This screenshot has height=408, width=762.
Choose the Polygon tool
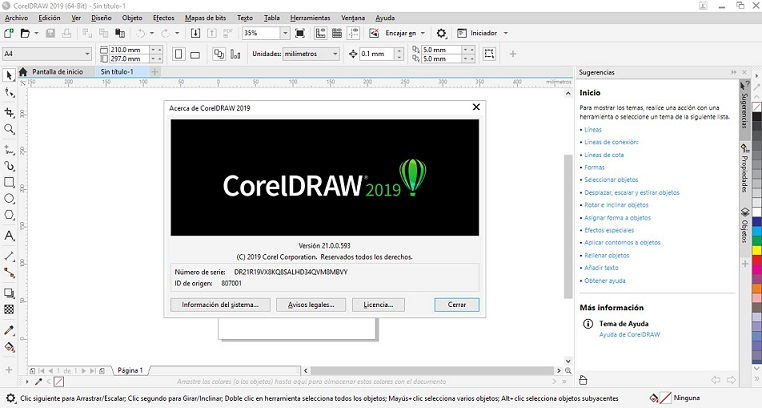click(9, 215)
